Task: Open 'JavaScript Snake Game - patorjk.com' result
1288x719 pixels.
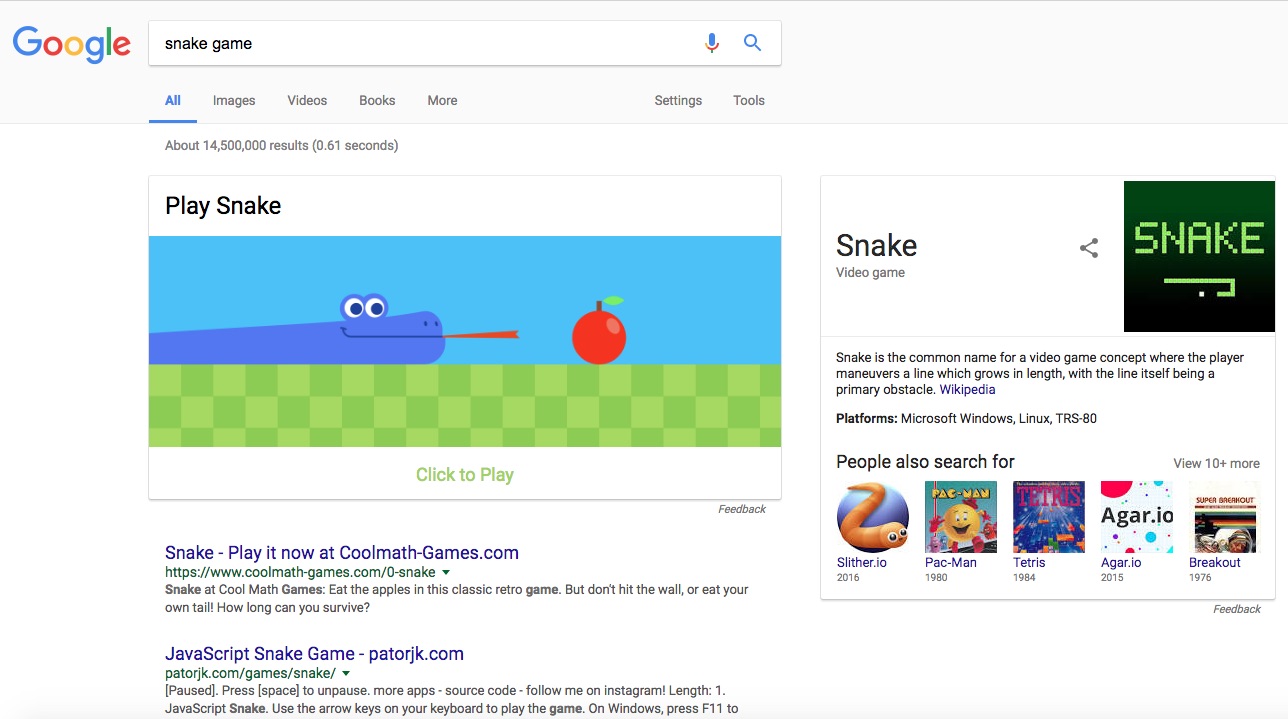Action: tap(314, 653)
